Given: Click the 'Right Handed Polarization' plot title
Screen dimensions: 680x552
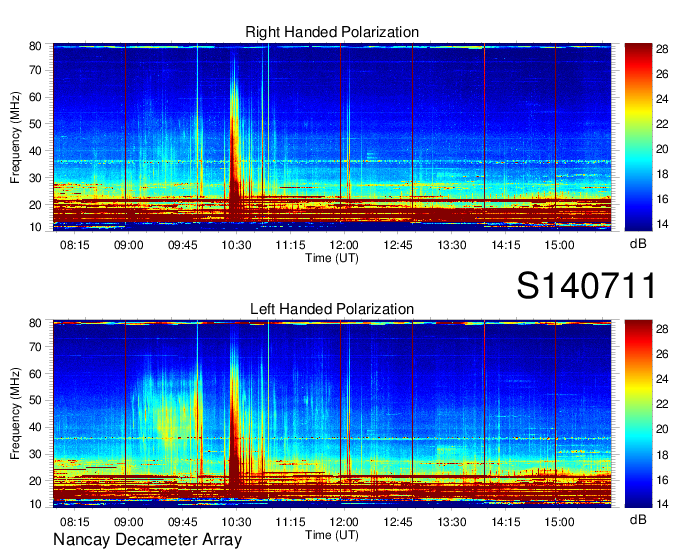Looking at the screenshot, I should coord(332,32).
